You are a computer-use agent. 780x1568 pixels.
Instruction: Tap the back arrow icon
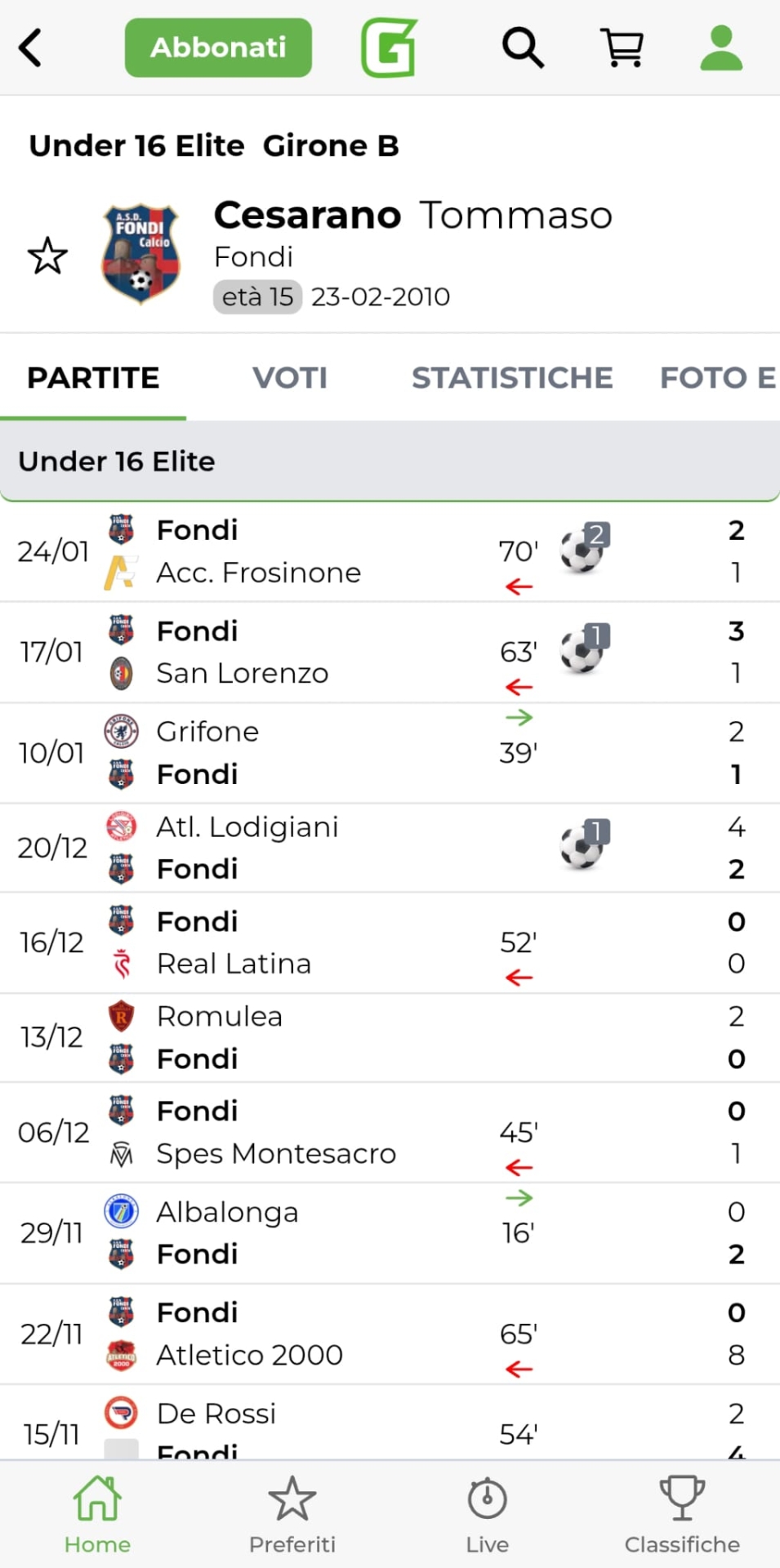click(31, 47)
